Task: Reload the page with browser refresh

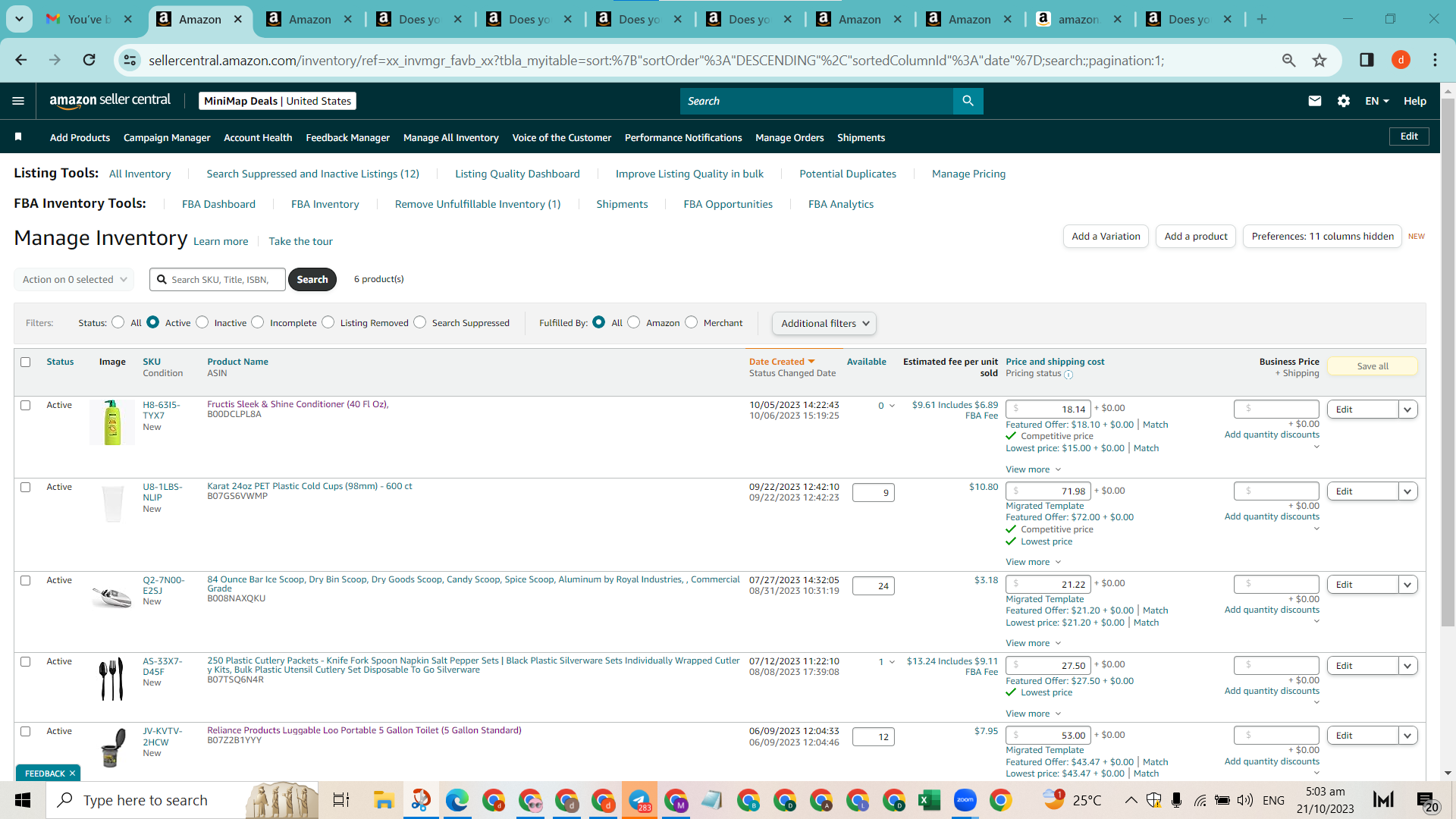Action: (89, 60)
